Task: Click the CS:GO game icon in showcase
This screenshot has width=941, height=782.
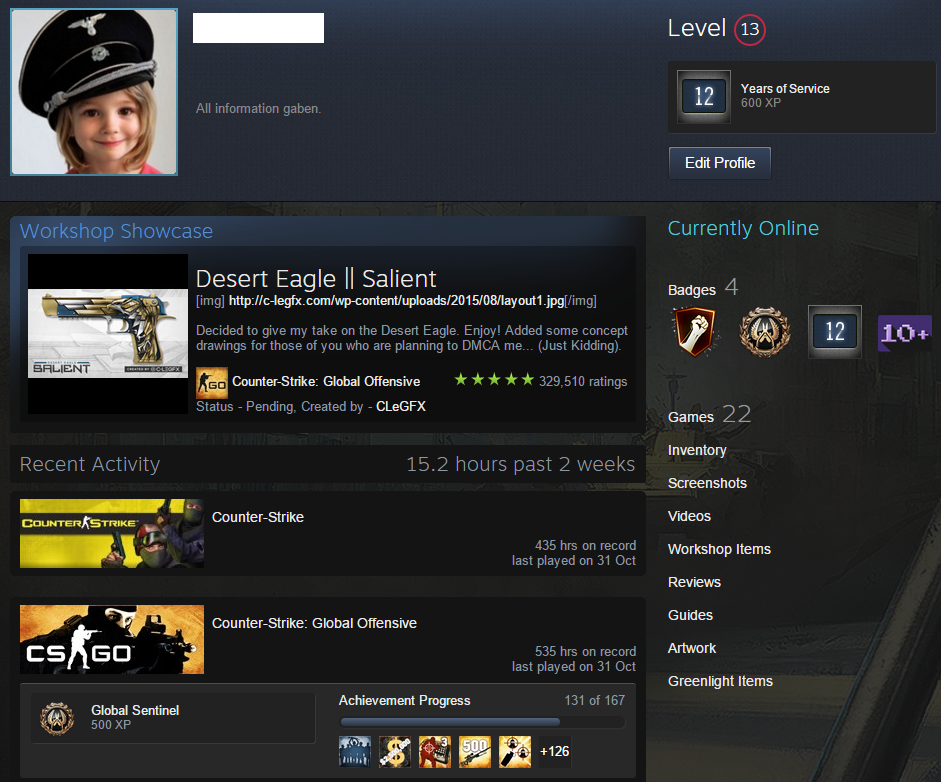Action: (212, 382)
